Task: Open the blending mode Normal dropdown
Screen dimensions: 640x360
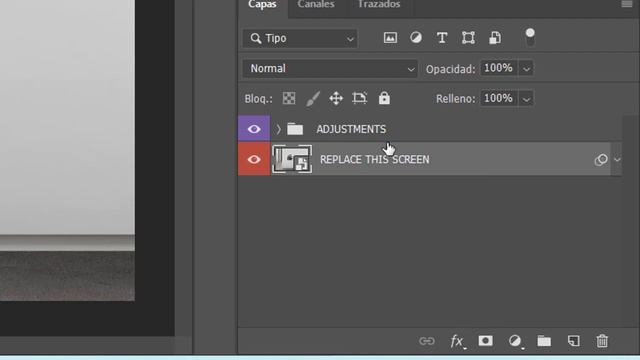Action: pyautogui.click(x=330, y=69)
